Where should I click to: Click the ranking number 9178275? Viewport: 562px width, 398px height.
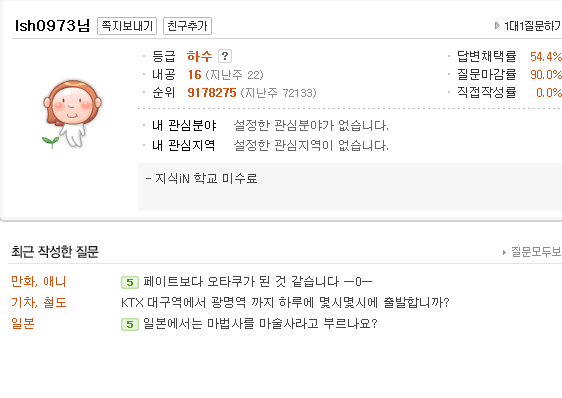(x=212, y=93)
